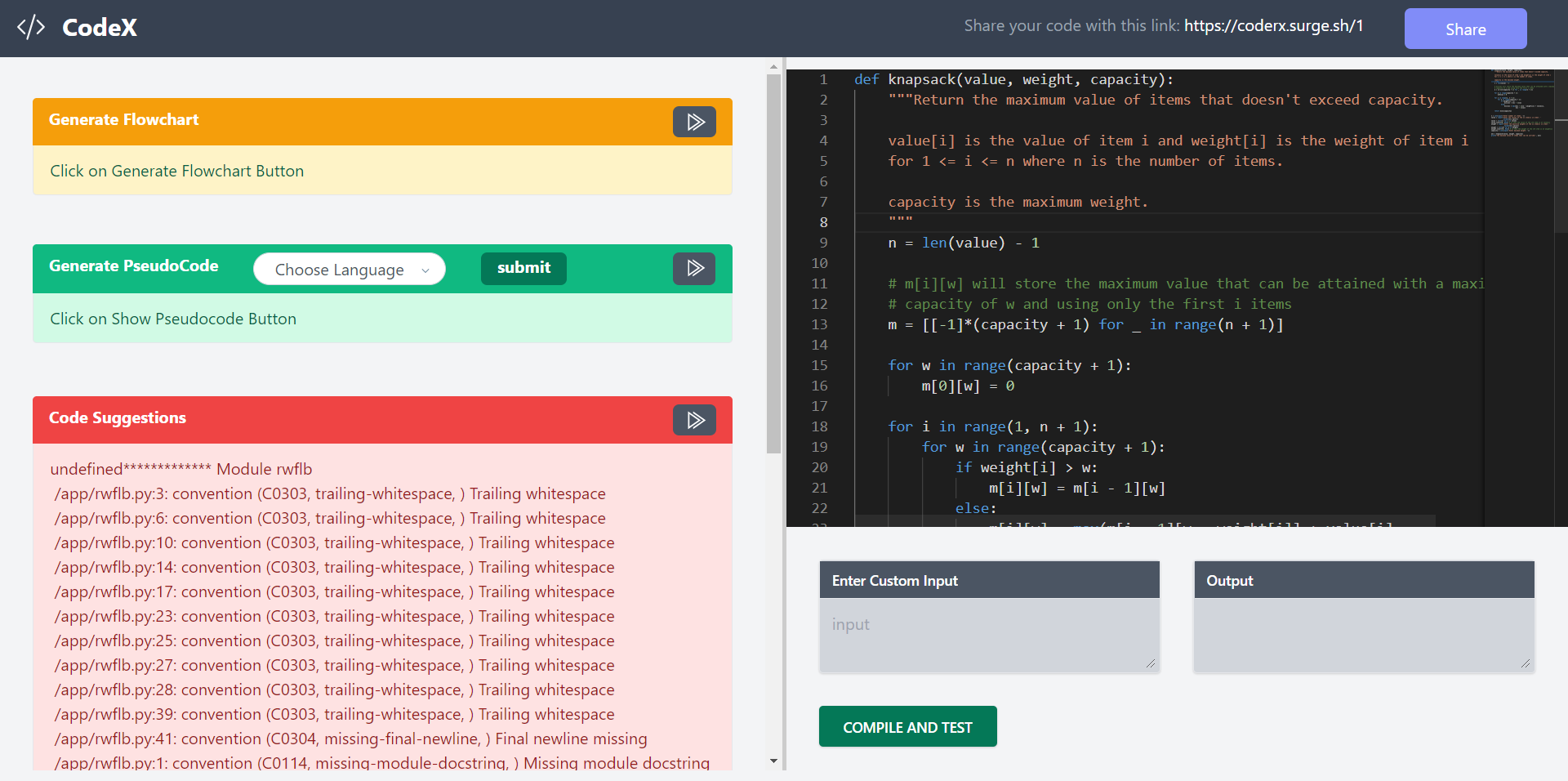Click the left panel scrollbar down arrow
Image resolution: width=1568 pixels, height=781 pixels.
pos(773,761)
